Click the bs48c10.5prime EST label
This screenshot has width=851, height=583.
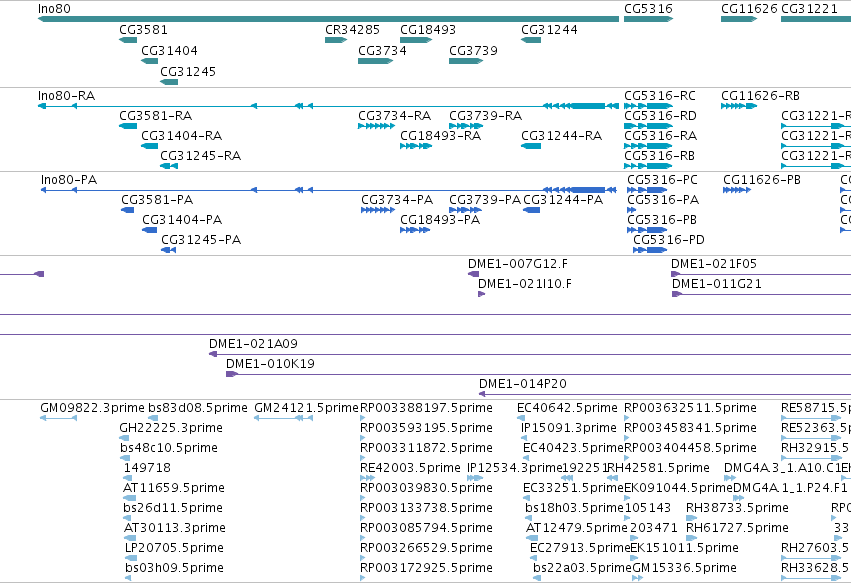coord(169,448)
